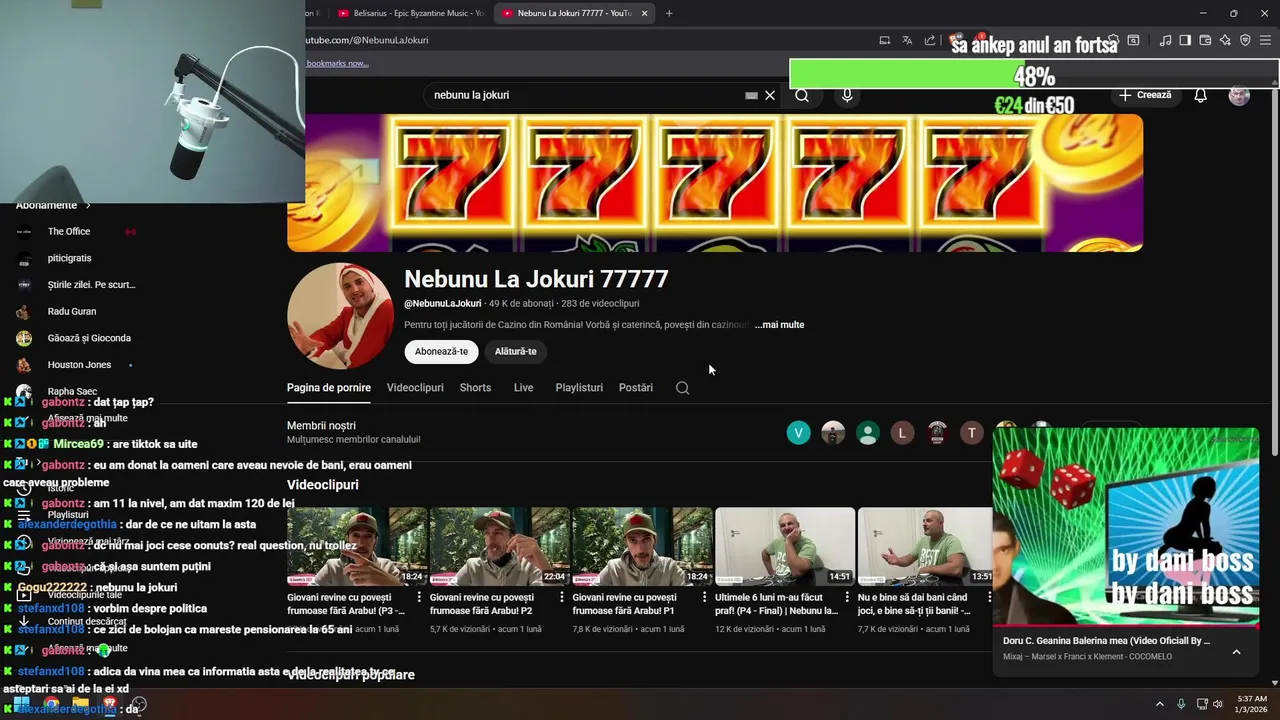Subscribe with the Abonează-te button
Screen dimensions: 1280x720
pyautogui.click(x=441, y=351)
